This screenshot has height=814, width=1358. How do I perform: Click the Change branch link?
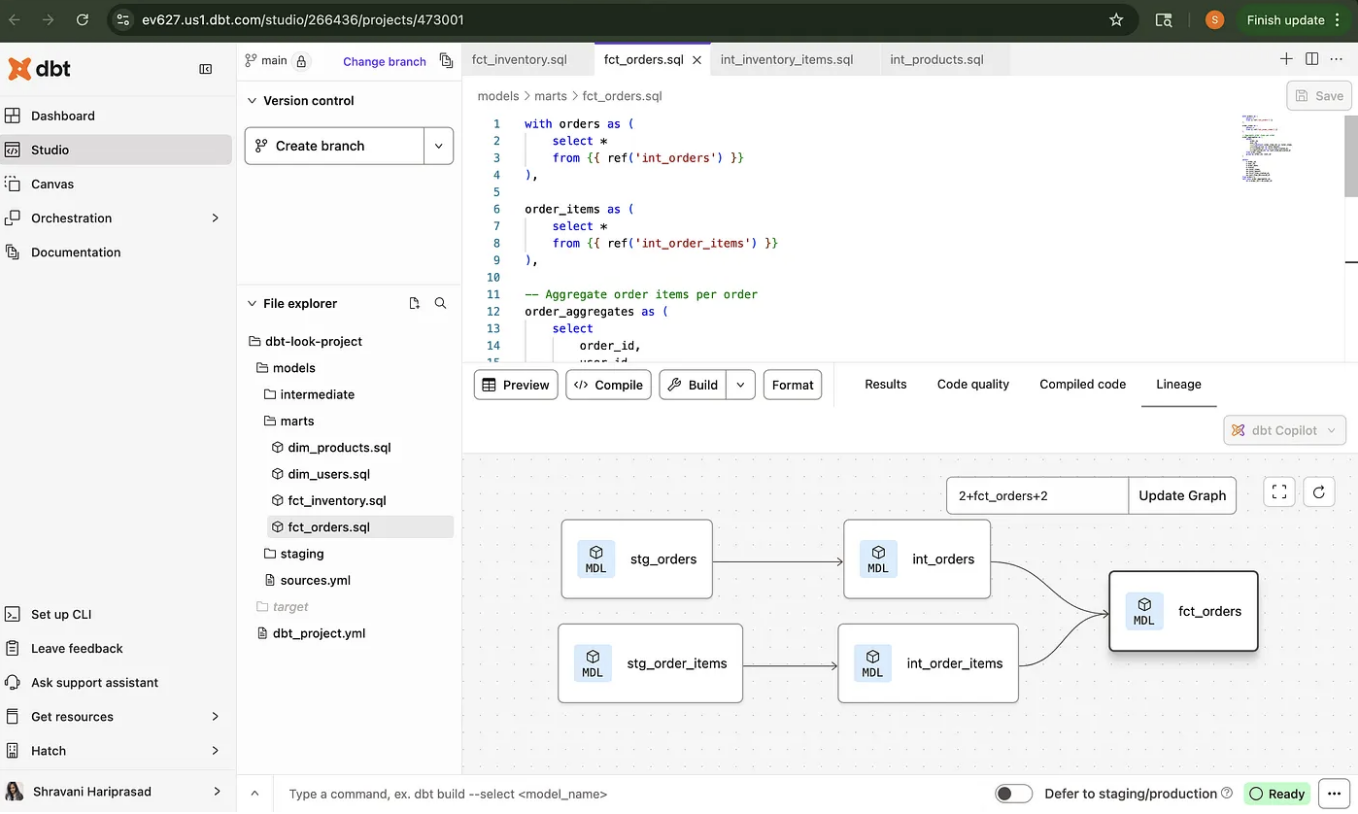[x=384, y=62]
